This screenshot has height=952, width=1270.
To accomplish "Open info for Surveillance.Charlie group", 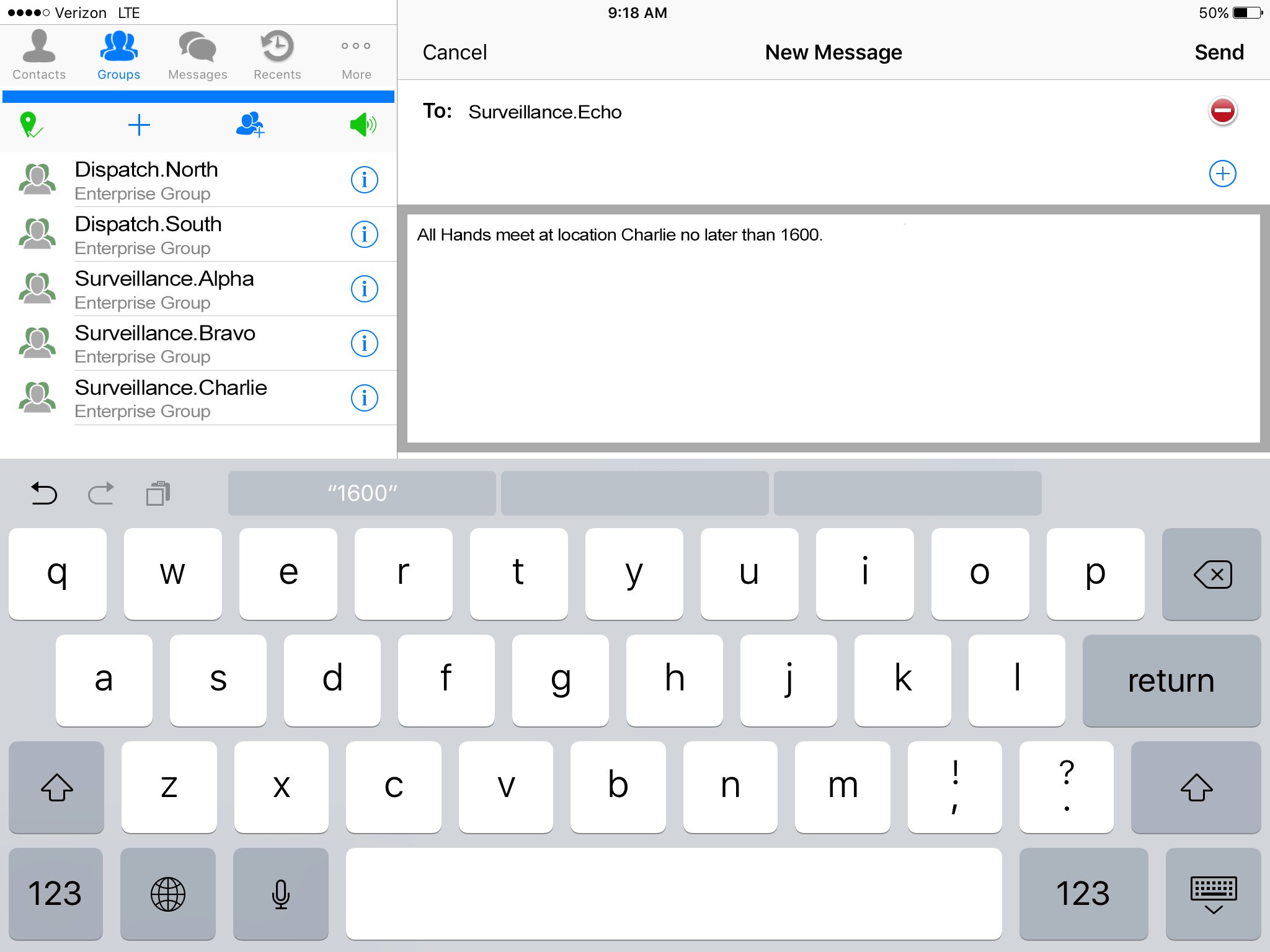I will (x=364, y=398).
